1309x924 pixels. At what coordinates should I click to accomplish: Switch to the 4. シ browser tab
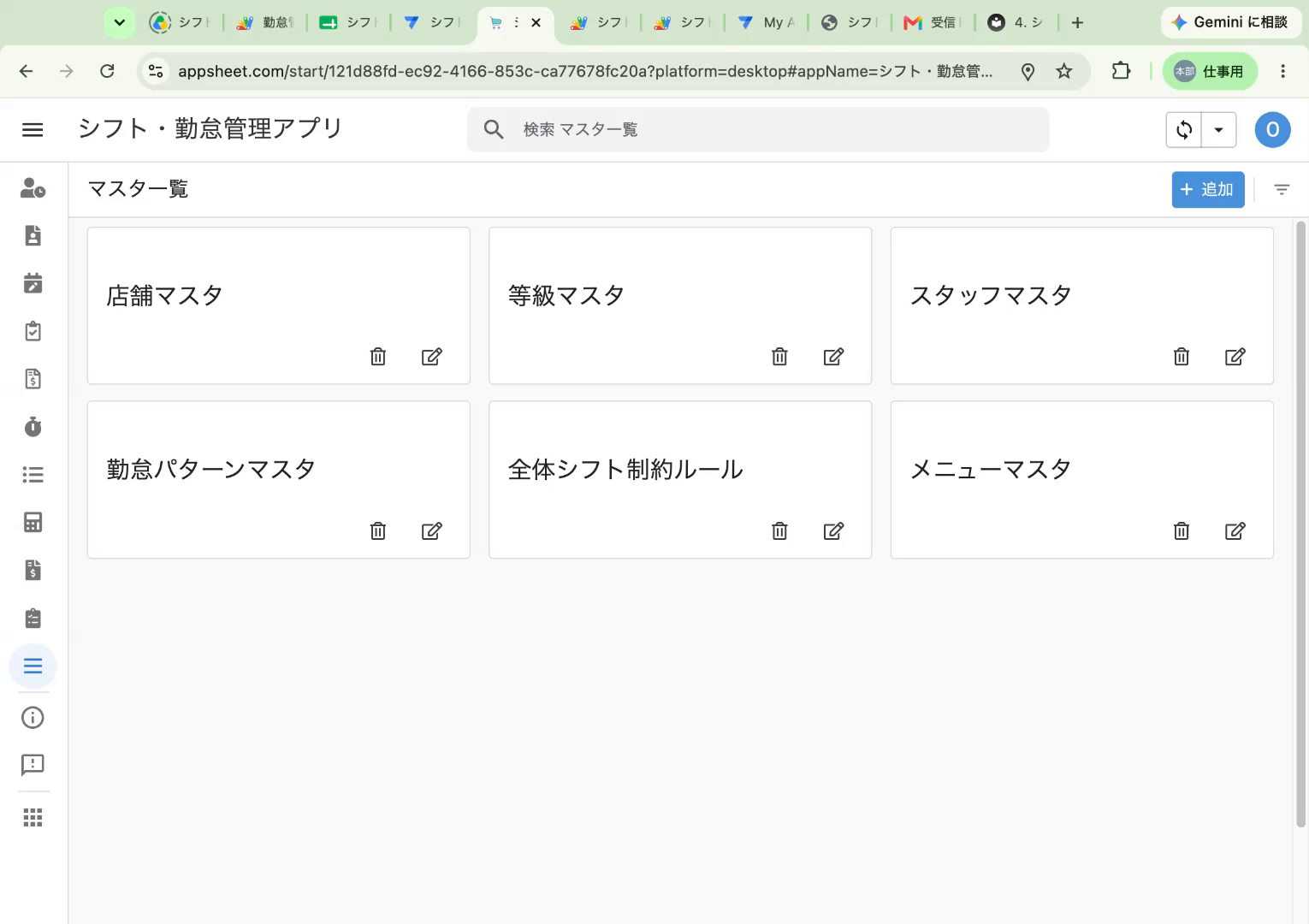click(1016, 23)
